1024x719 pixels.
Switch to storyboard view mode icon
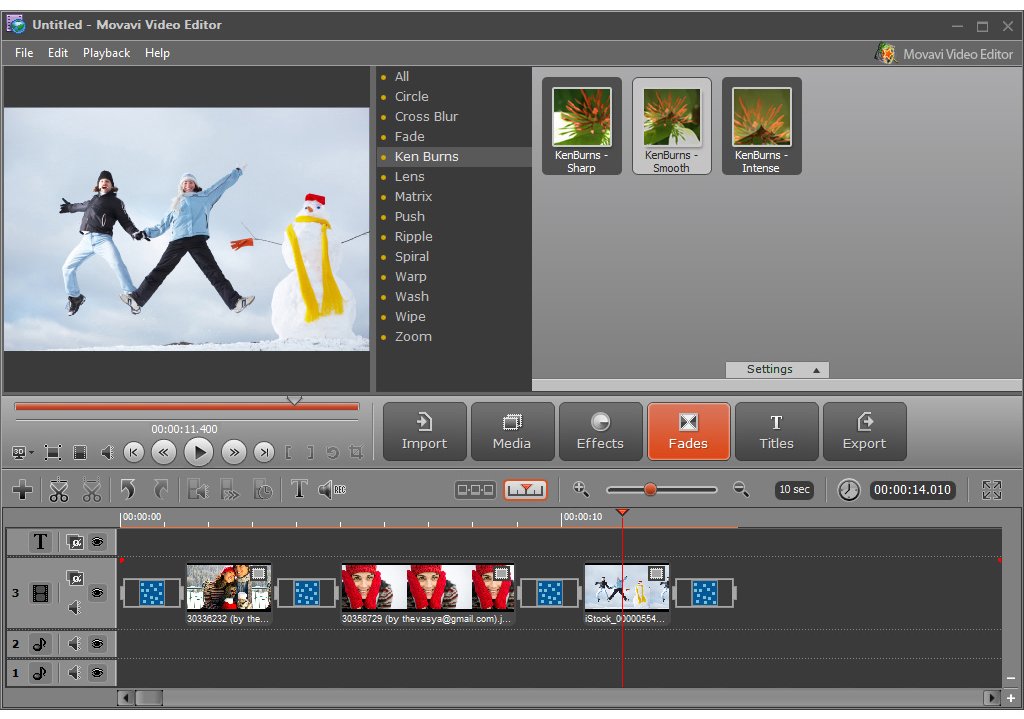(475, 490)
